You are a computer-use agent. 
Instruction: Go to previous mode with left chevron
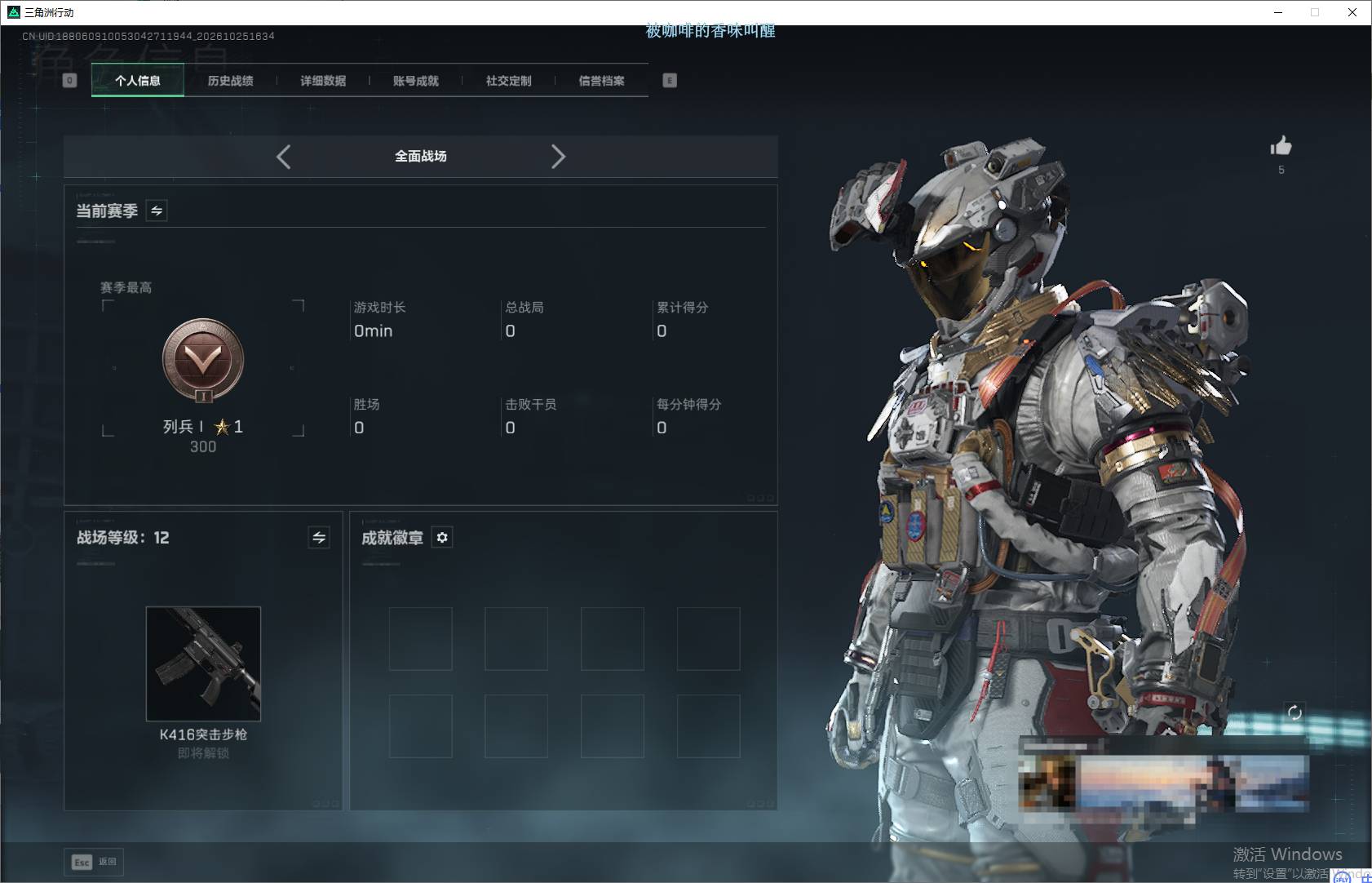click(x=283, y=157)
